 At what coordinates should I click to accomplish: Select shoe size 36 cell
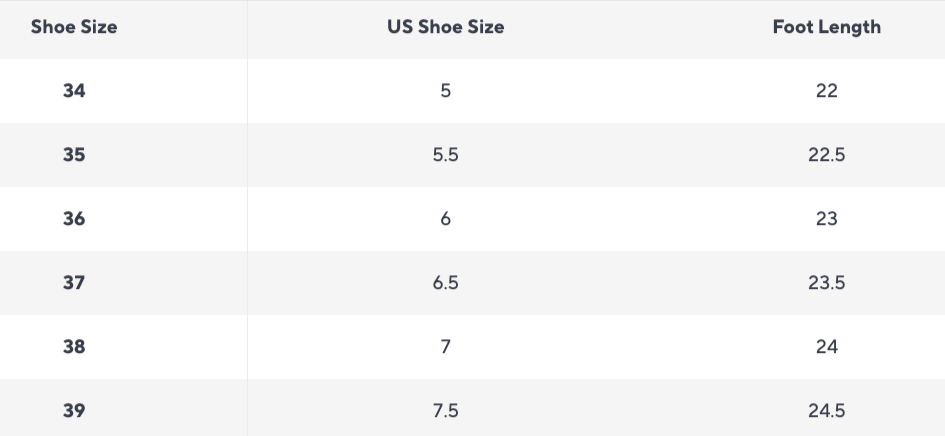click(74, 219)
